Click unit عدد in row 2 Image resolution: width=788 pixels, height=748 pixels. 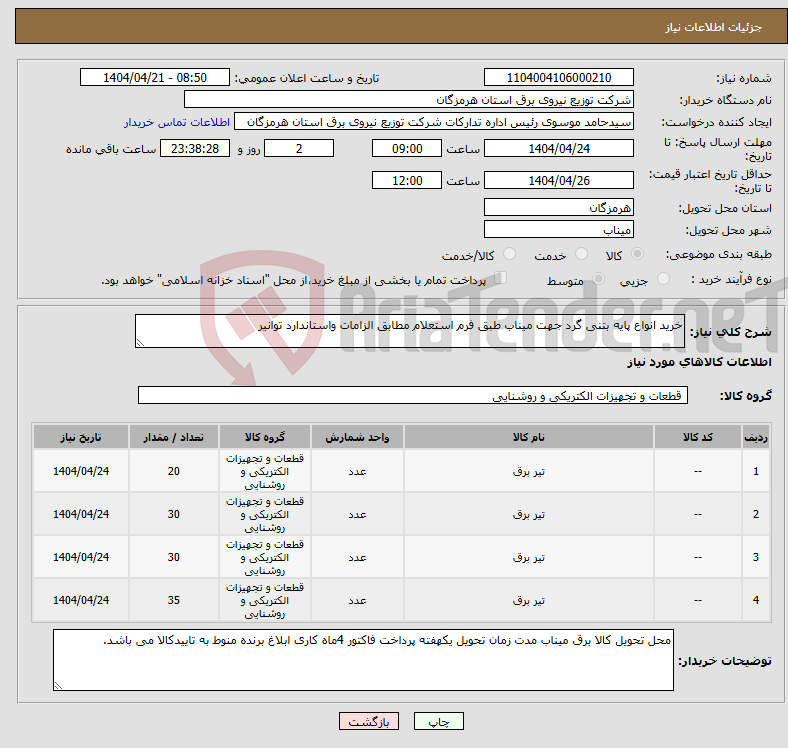point(357,514)
